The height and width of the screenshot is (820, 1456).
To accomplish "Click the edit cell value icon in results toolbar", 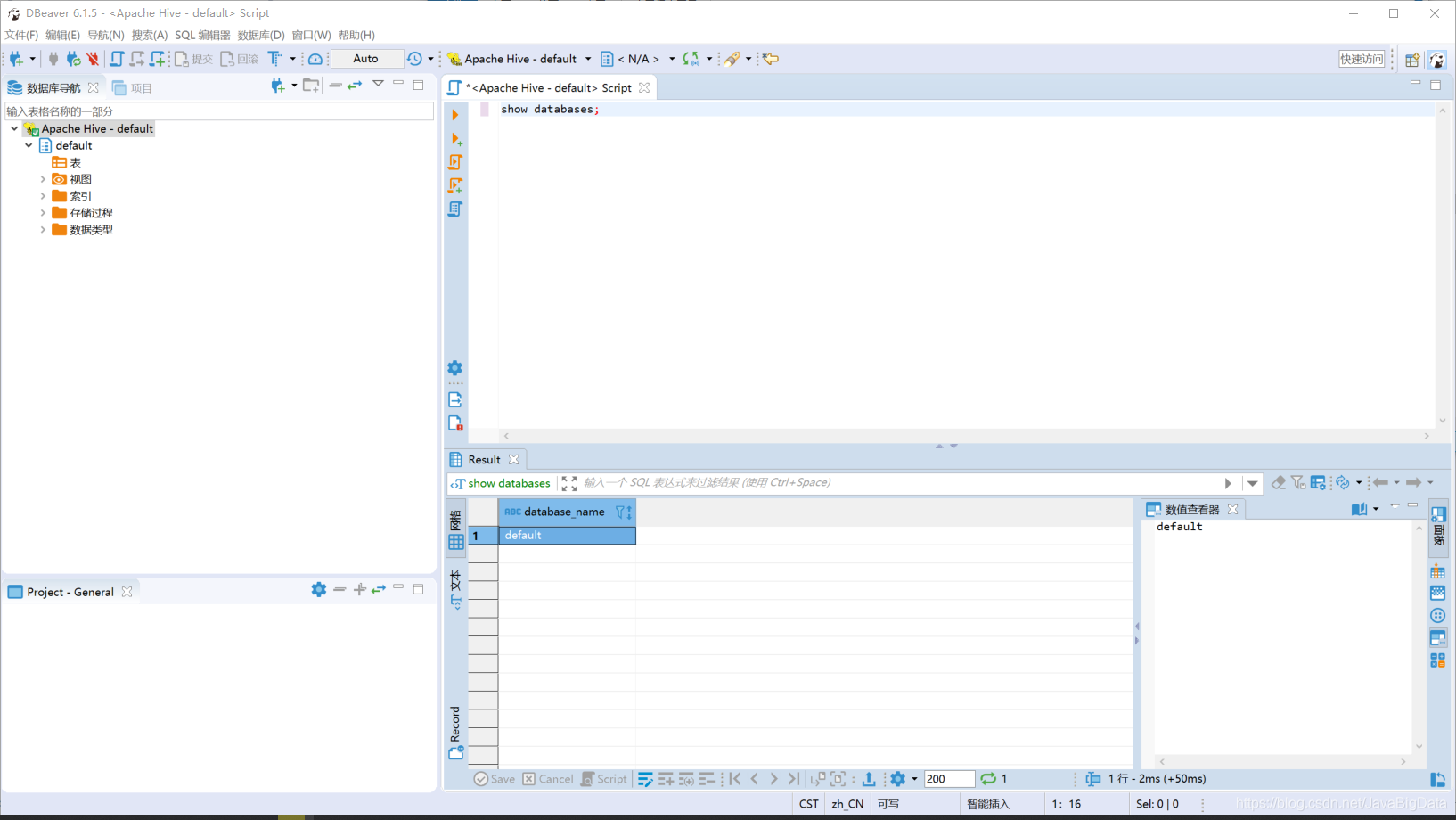I will pos(645,779).
